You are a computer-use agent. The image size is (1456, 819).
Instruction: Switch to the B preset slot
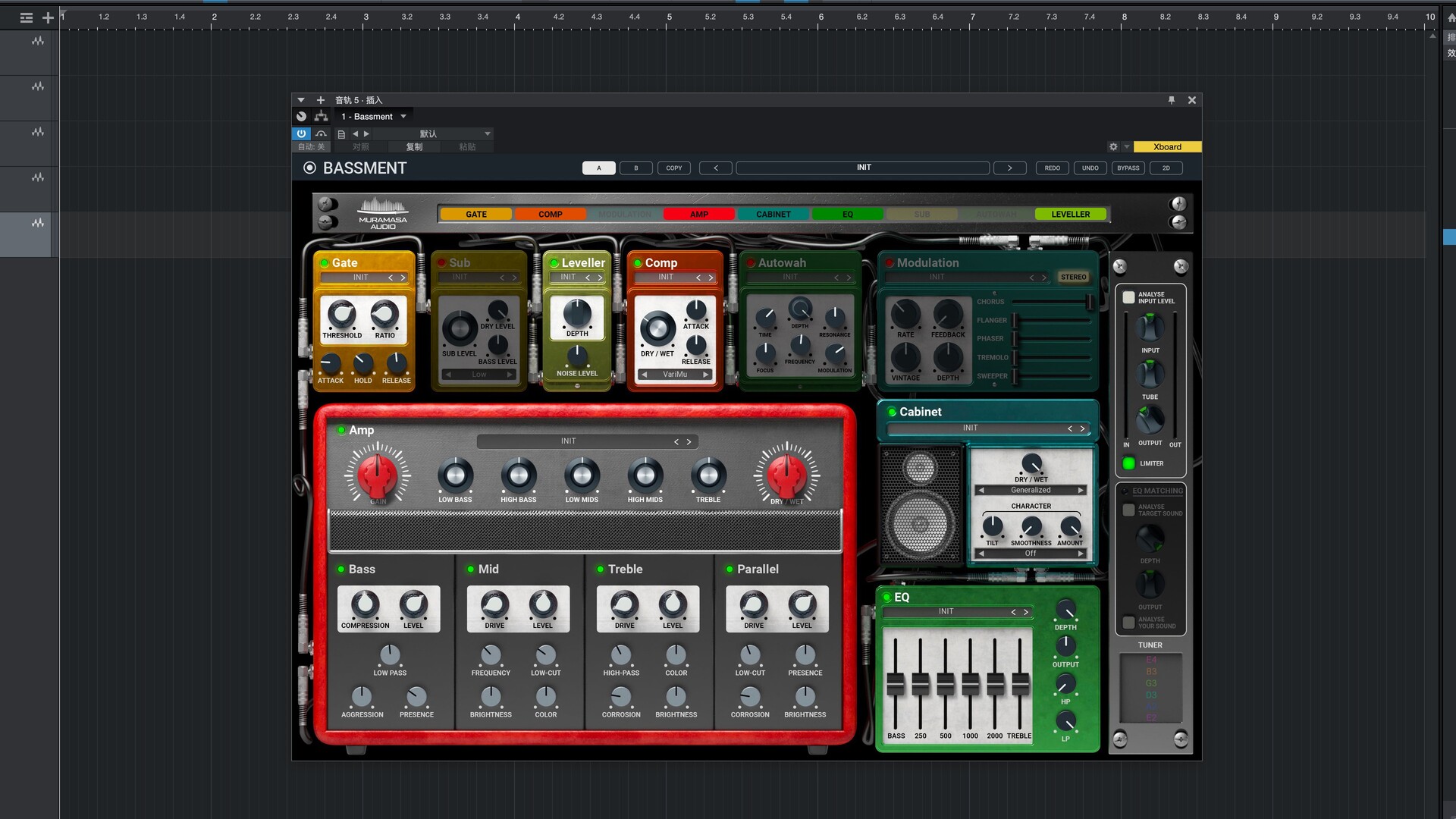tap(636, 168)
